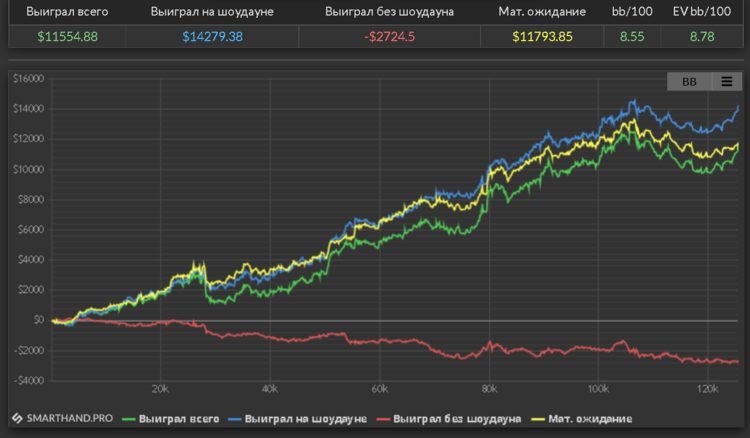Screen dimensions: 750x438
Task: Toggle the red 'Выиграл без шоудауна' legend series
Action: click(448, 417)
